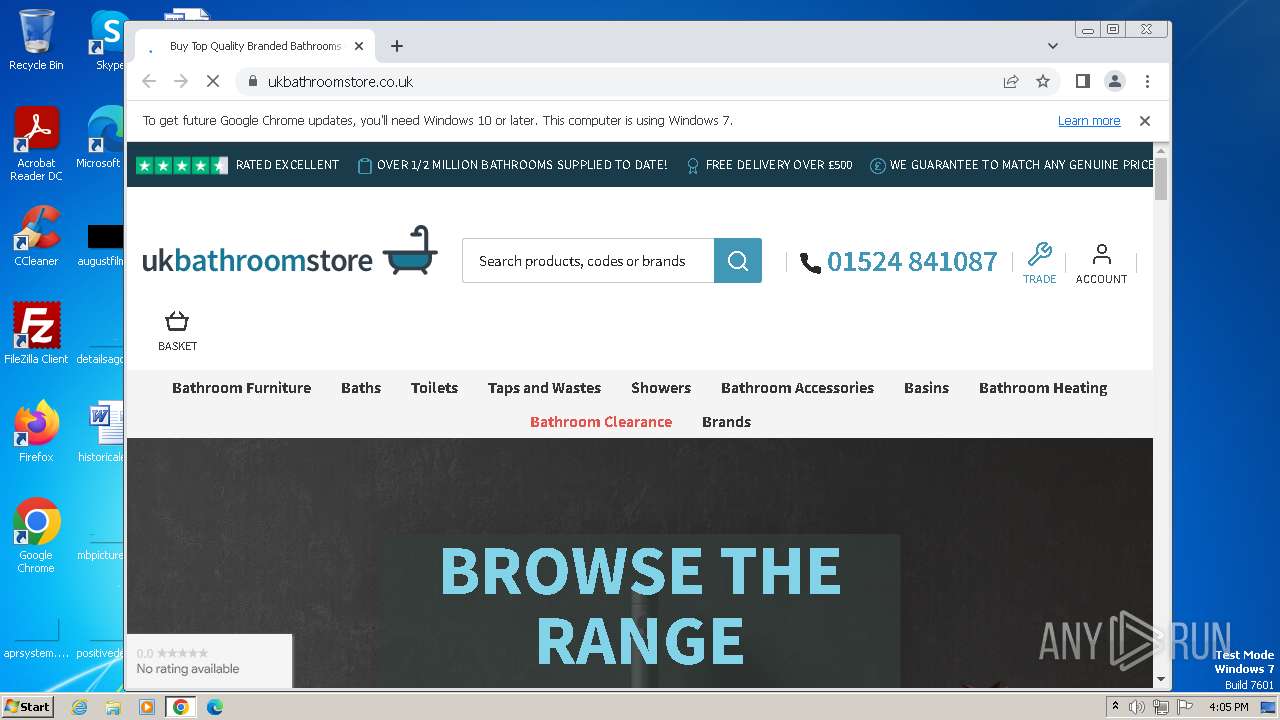Focus the product search field
Viewport: 1280px width, 720px height.
[588, 261]
